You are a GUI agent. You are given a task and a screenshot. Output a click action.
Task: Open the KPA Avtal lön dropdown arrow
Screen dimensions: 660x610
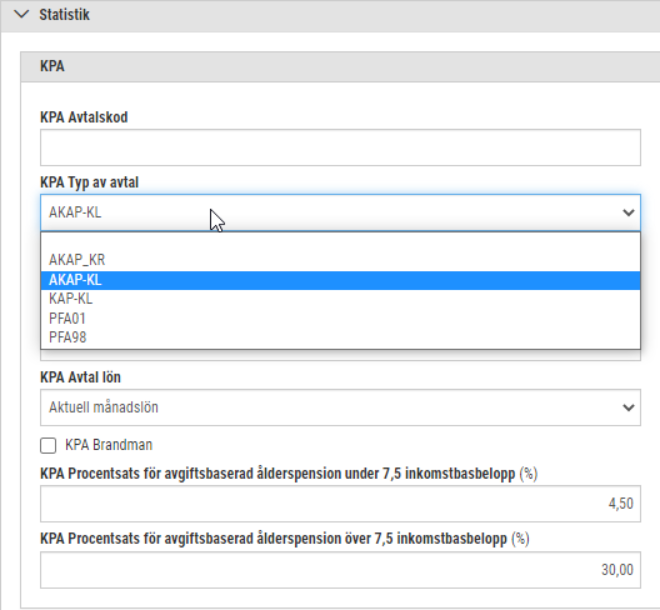pyautogui.click(x=628, y=408)
